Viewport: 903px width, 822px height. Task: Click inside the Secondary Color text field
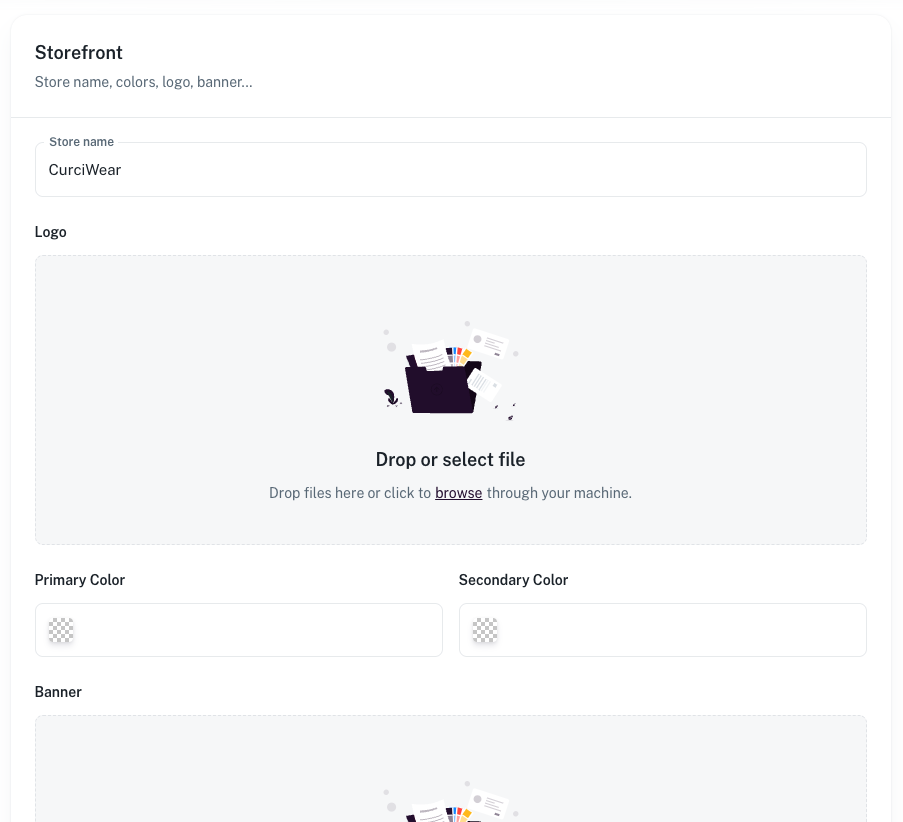coord(679,630)
